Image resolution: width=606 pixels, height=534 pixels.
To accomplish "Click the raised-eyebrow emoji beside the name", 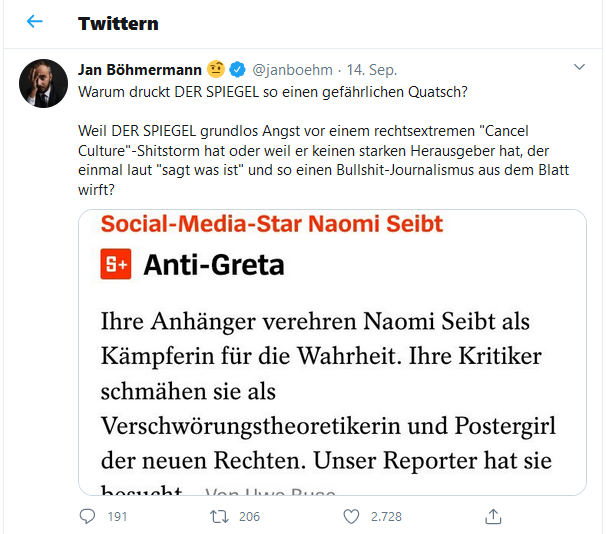I will (216, 69).
